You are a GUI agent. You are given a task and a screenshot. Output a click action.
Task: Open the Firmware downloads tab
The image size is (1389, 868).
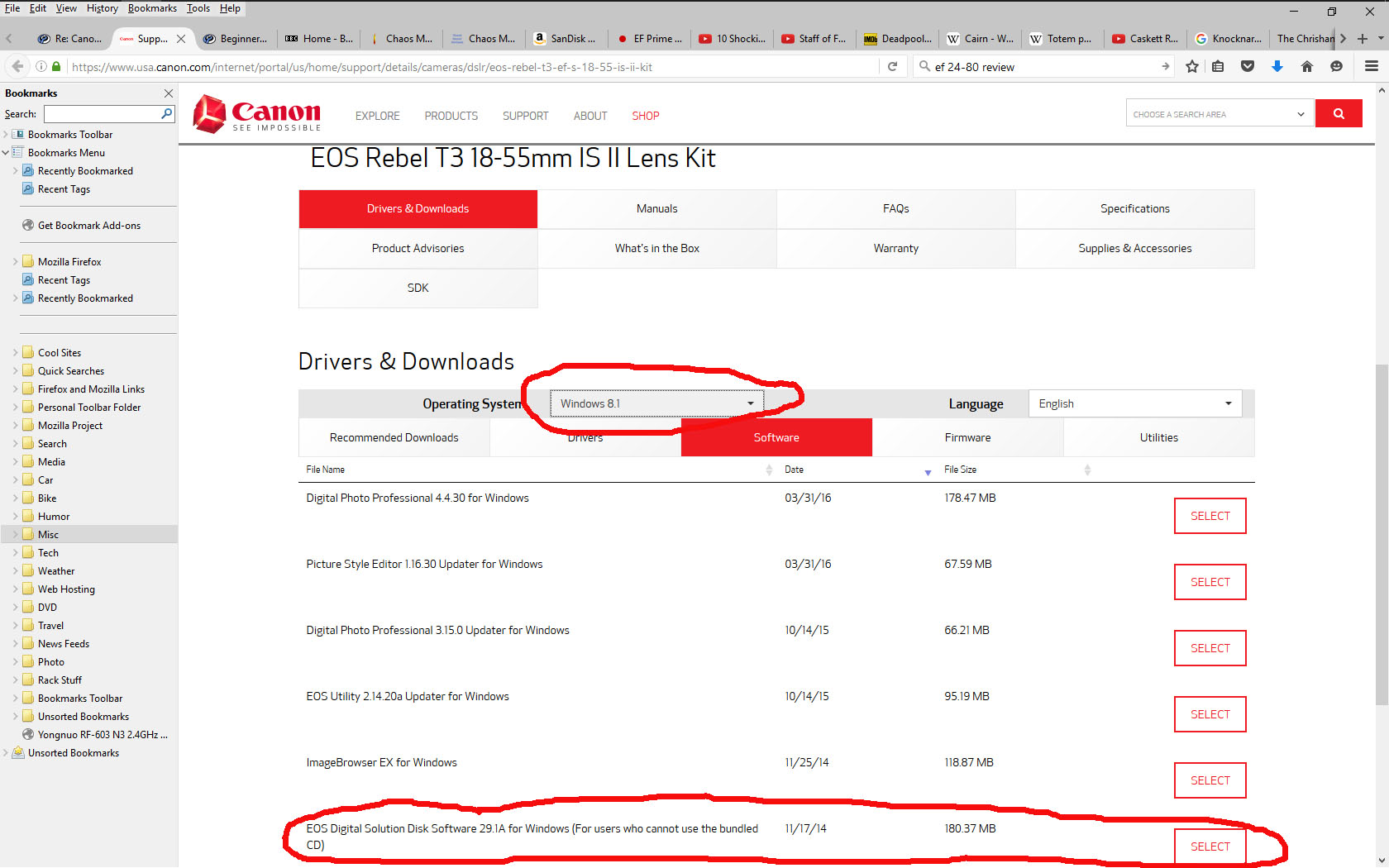967,437
